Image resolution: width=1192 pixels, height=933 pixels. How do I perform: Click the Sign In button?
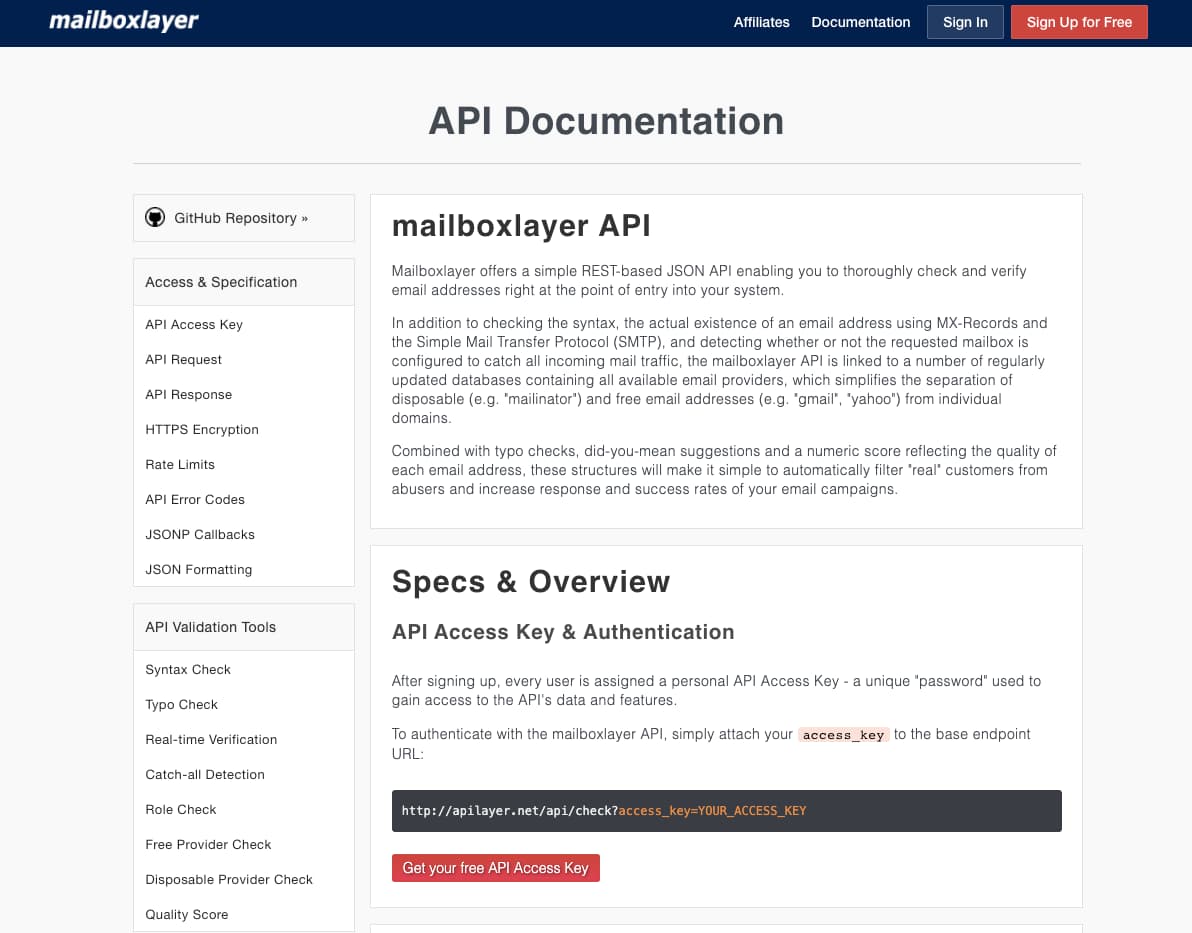[964, 21]
